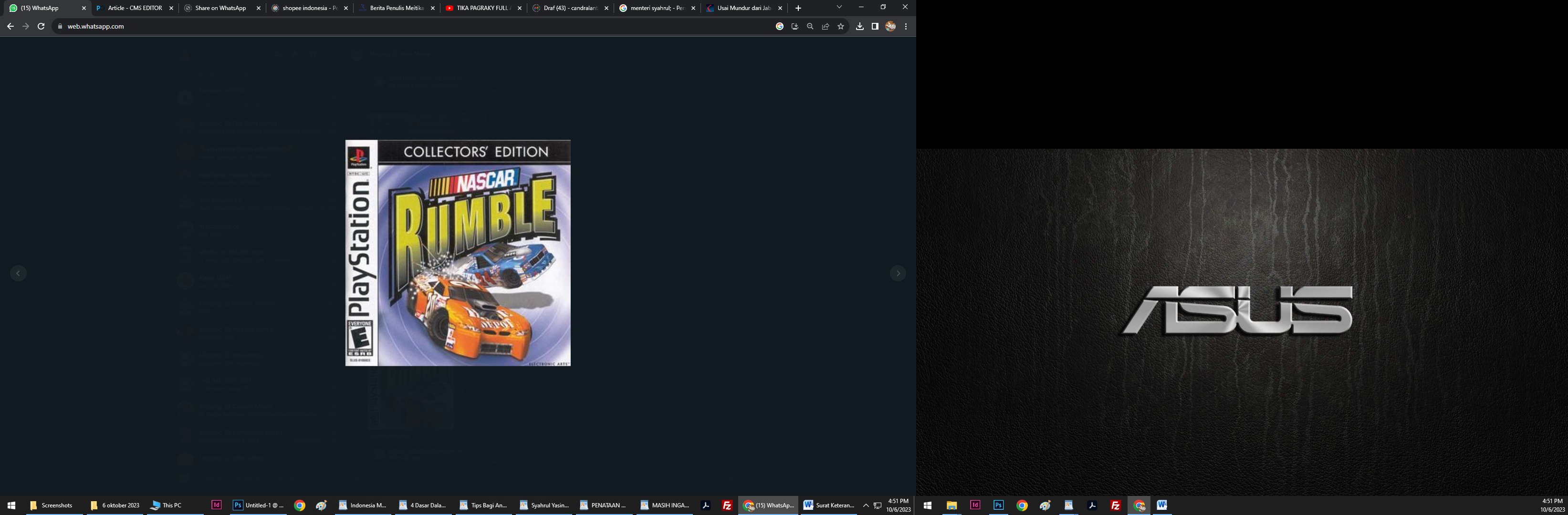1568x515 pixels.
Task: Open the network status tray icon
Action: [x=878, y=505]
